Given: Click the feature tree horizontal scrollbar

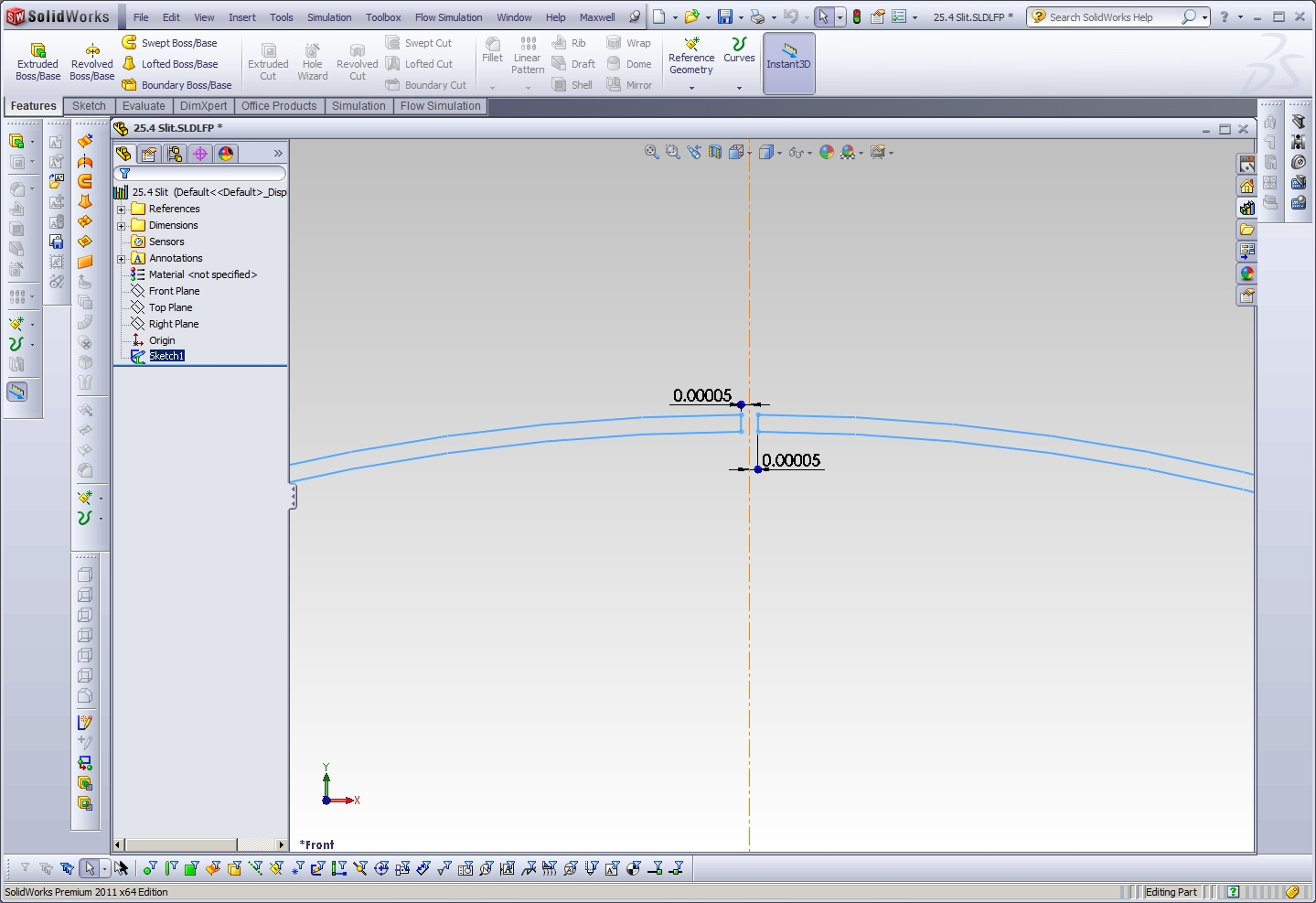Looking at the screenshot, I should pyautogui.click(x=181, y=844).
